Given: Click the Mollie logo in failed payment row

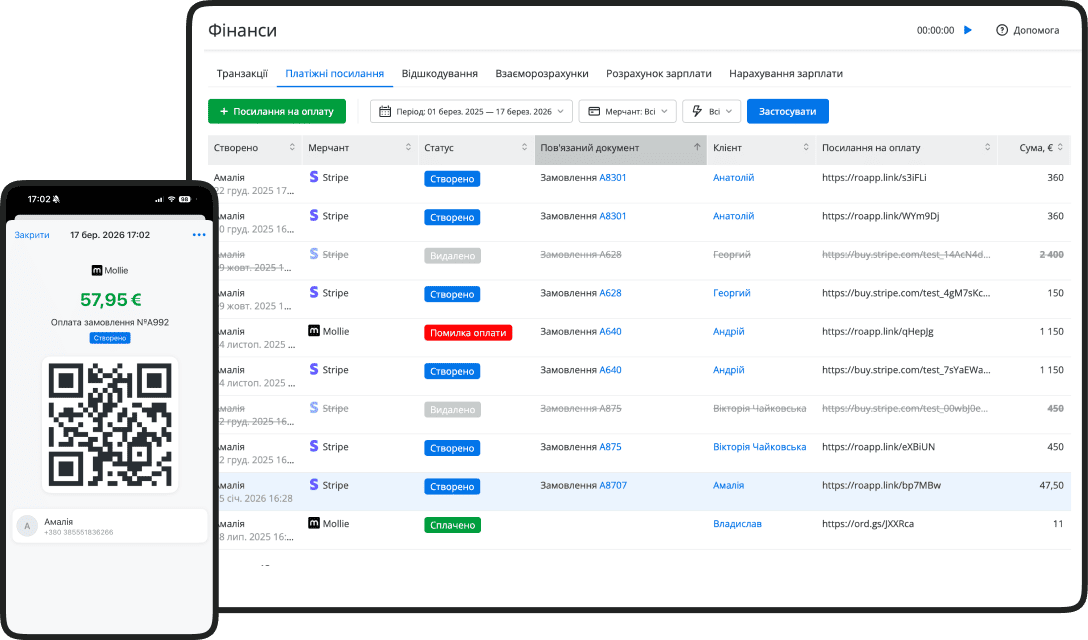Looking at the screenshot, I should coord(314,331).
